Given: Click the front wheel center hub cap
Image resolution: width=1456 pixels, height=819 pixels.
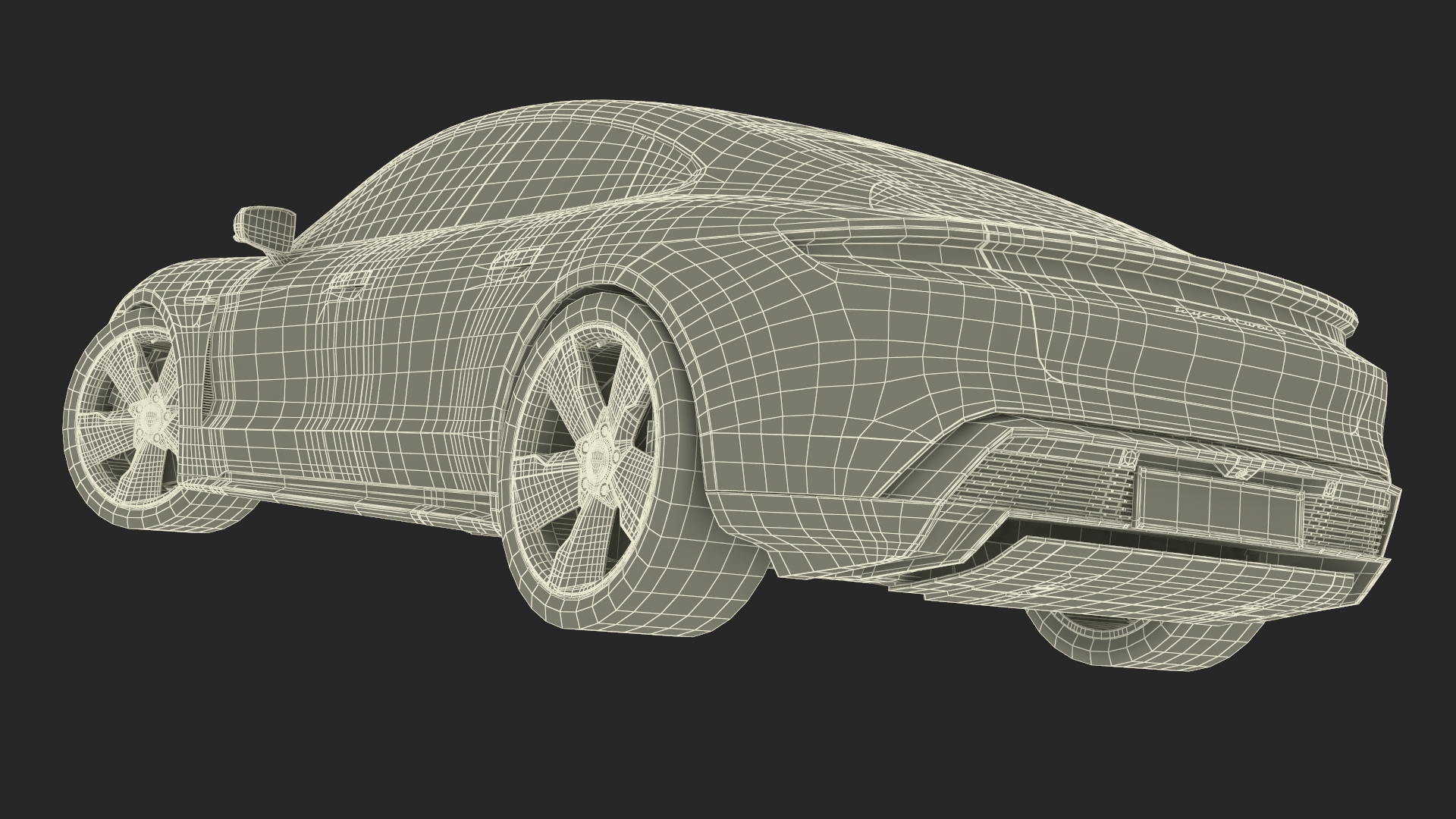Looking at the screenshot, I should point(149,416).
